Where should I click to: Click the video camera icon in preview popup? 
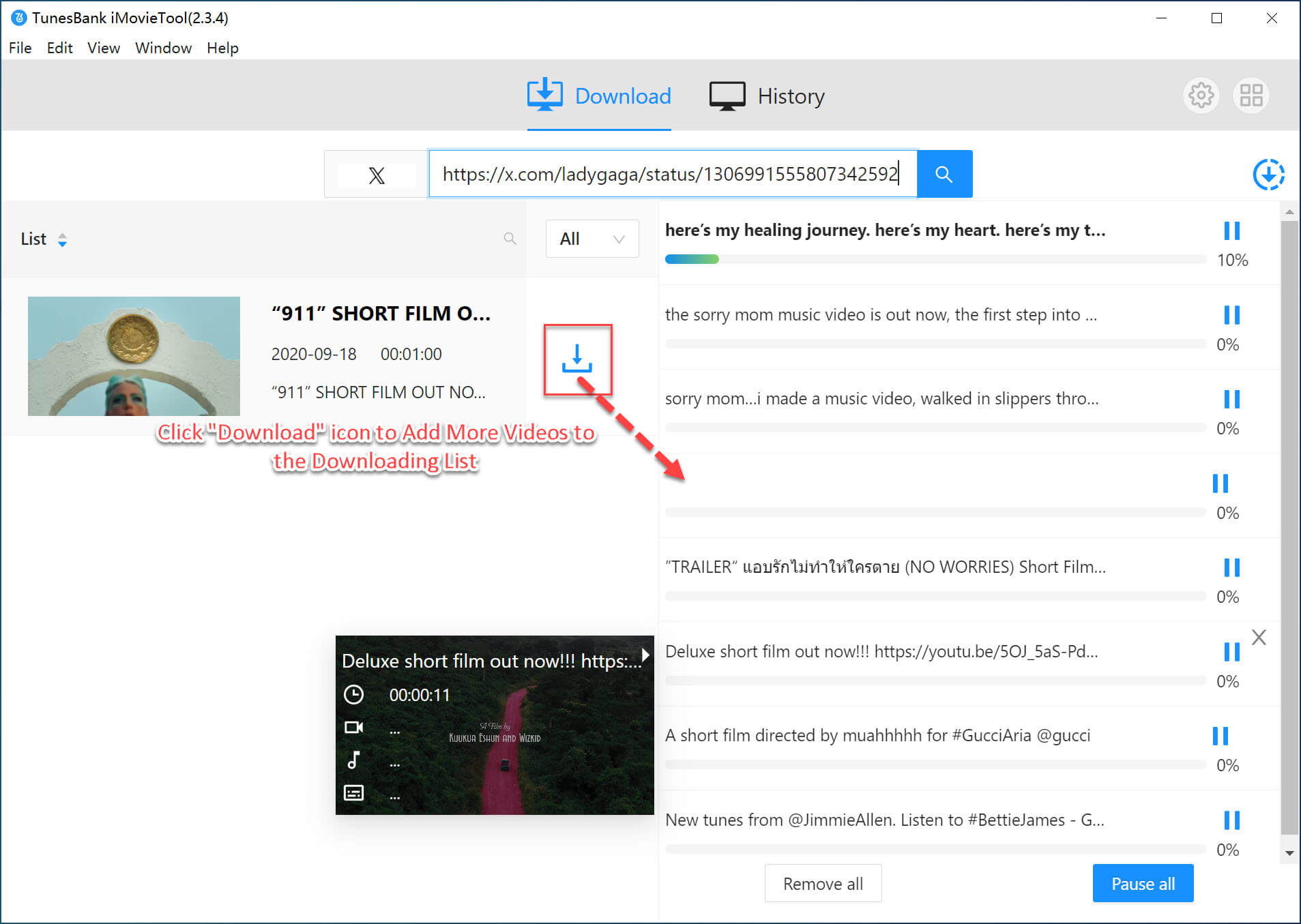tap(353, 728)
